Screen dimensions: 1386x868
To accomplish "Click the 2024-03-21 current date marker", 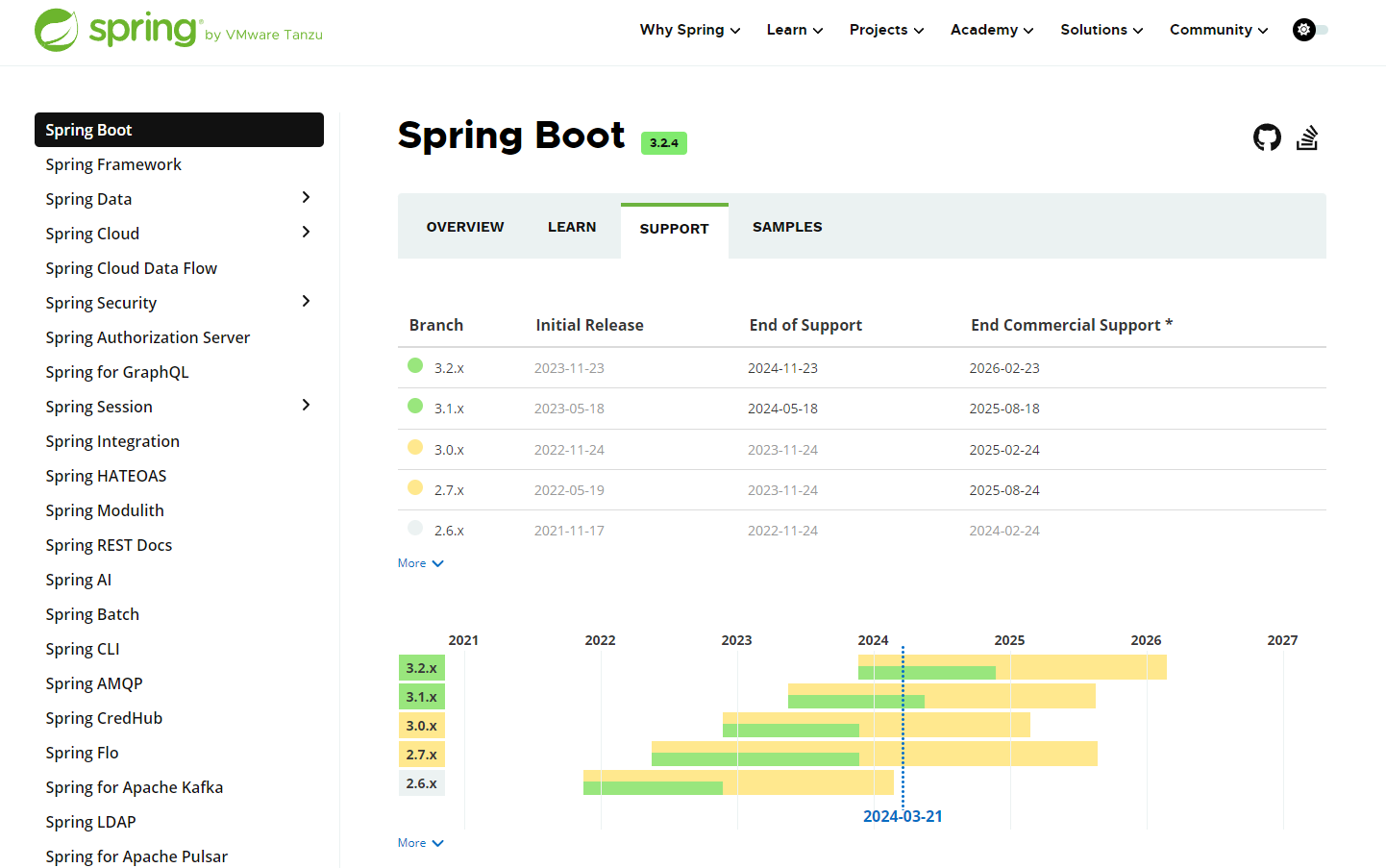I will [x=903, y=816].
